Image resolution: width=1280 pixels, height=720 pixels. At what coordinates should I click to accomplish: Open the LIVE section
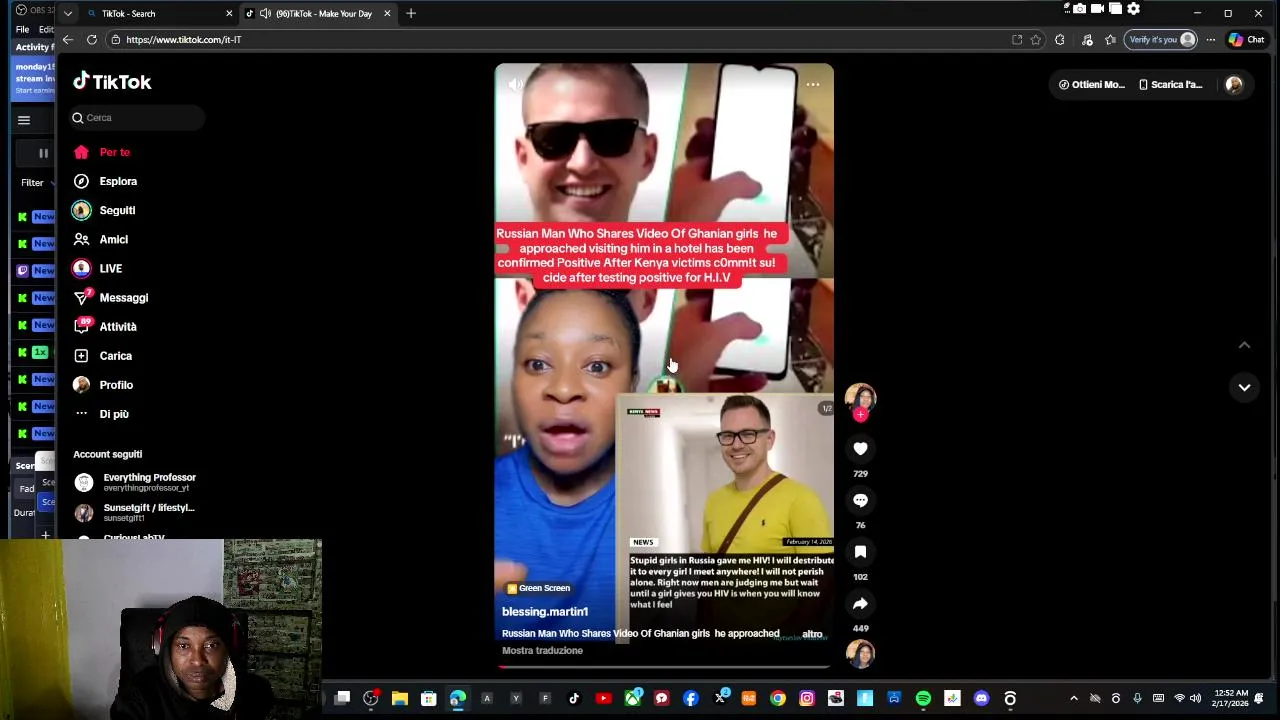98,268
